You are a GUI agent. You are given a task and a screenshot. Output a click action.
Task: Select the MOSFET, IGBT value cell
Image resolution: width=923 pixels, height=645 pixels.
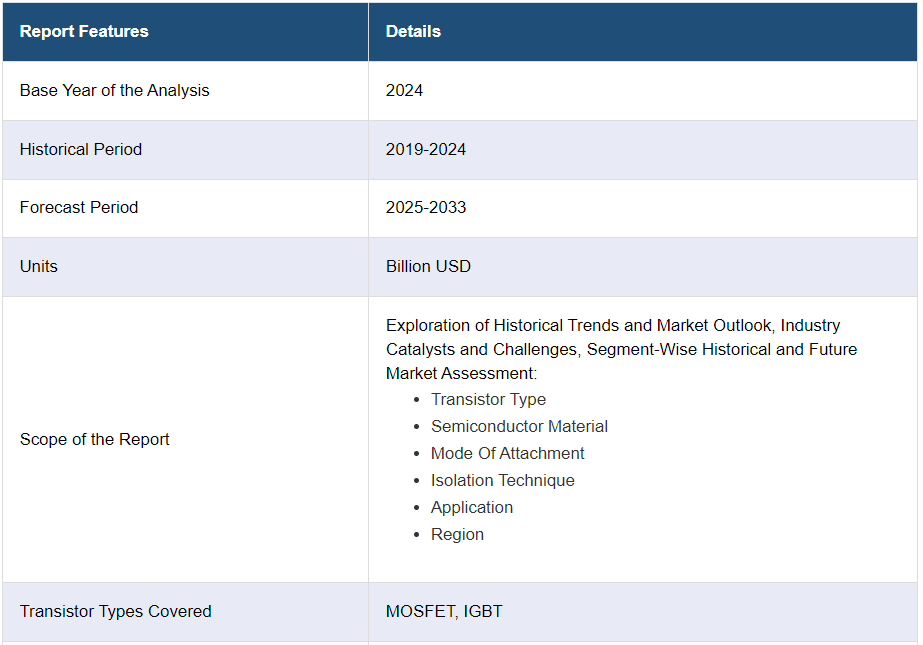click(444, 612)
